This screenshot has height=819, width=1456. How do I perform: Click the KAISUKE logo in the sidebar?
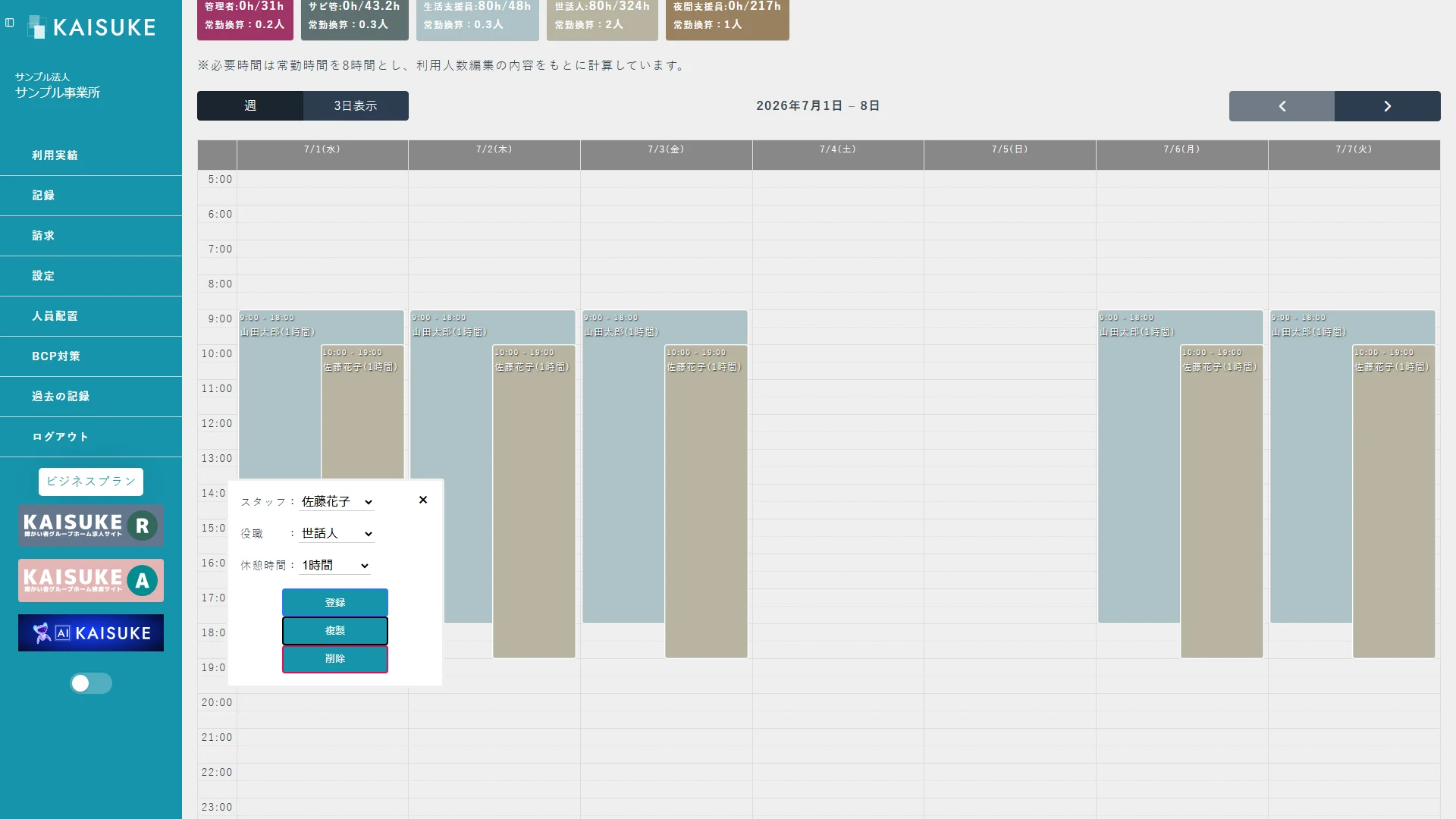[92, 27]
